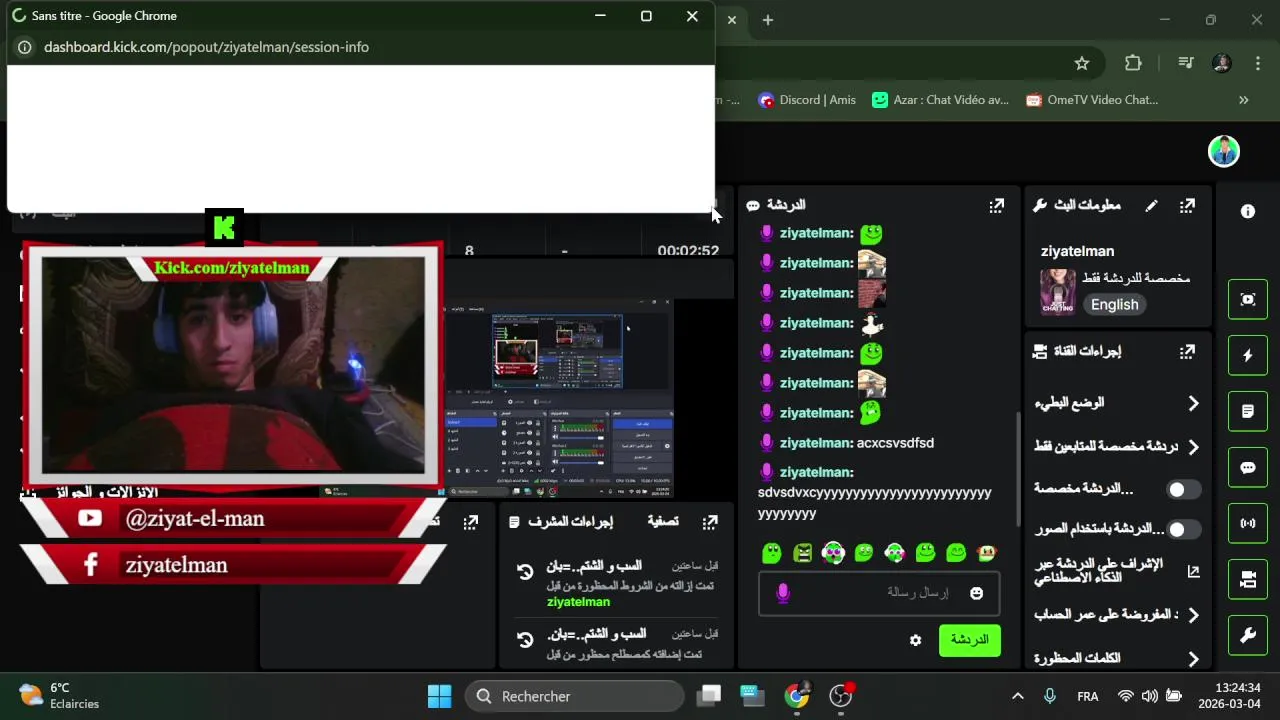Screen dimensions: 1280x720
Task: Click the تصفية filter button
Action: [x=663, y=521]
